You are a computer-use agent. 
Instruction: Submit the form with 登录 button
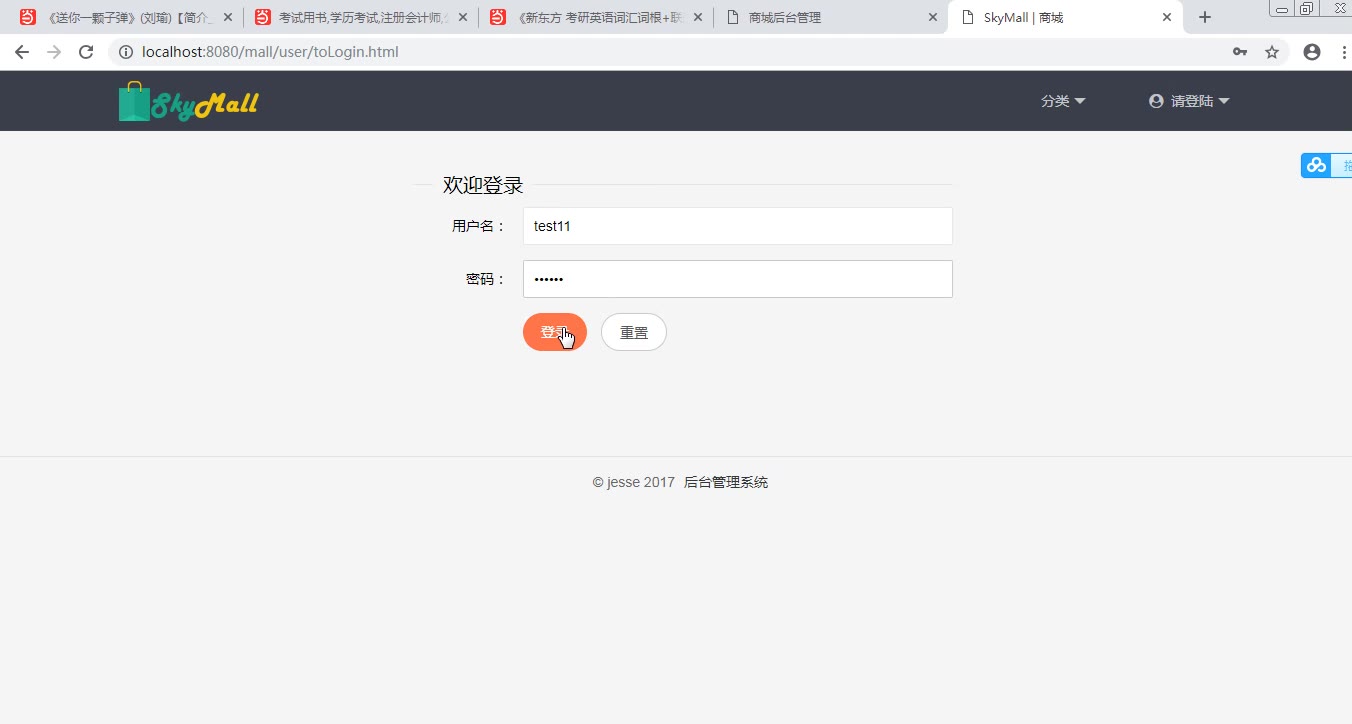click(x=555, y=332)
